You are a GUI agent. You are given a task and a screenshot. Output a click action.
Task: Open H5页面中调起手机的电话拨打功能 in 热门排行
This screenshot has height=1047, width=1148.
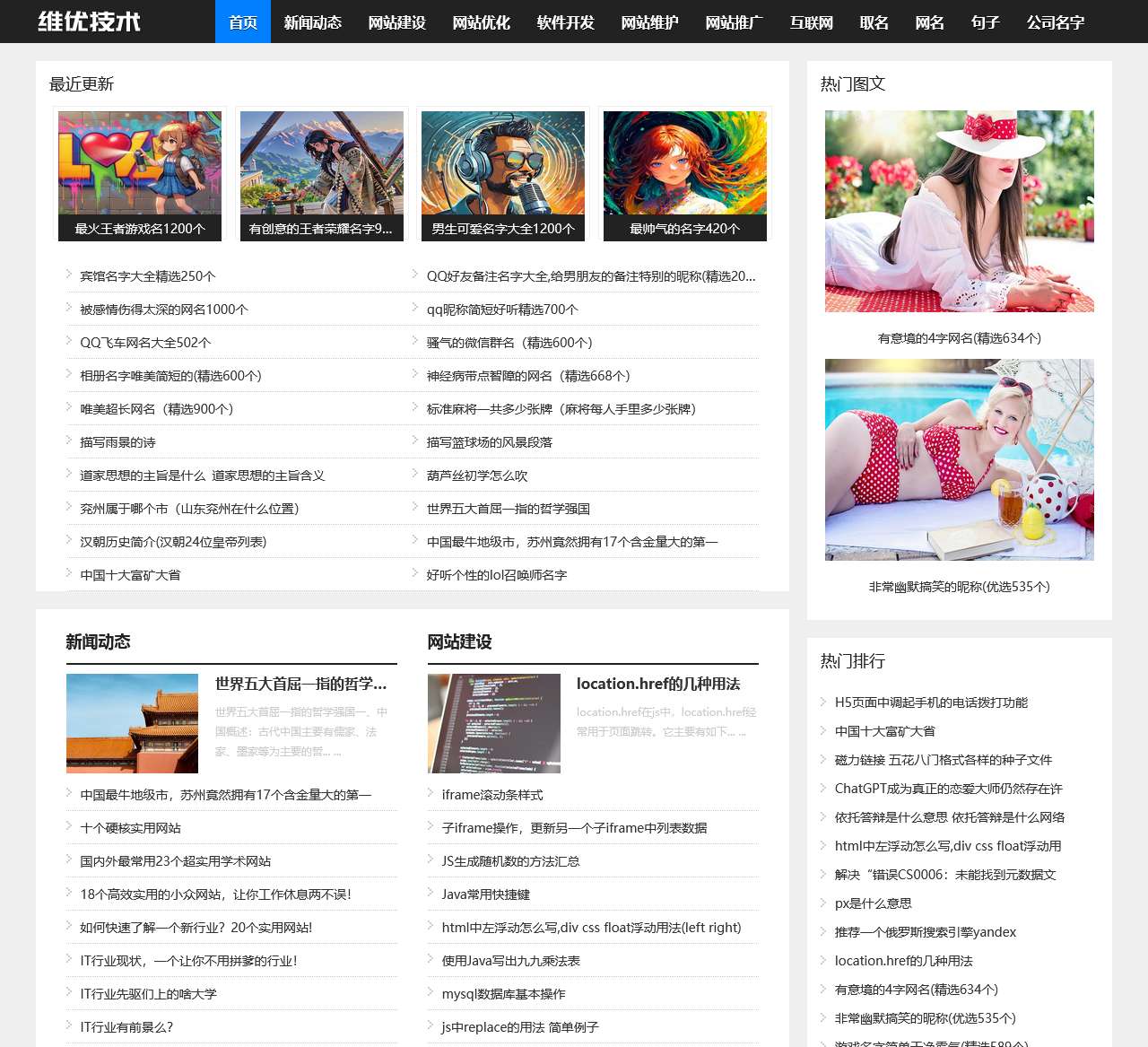[931, 702]
